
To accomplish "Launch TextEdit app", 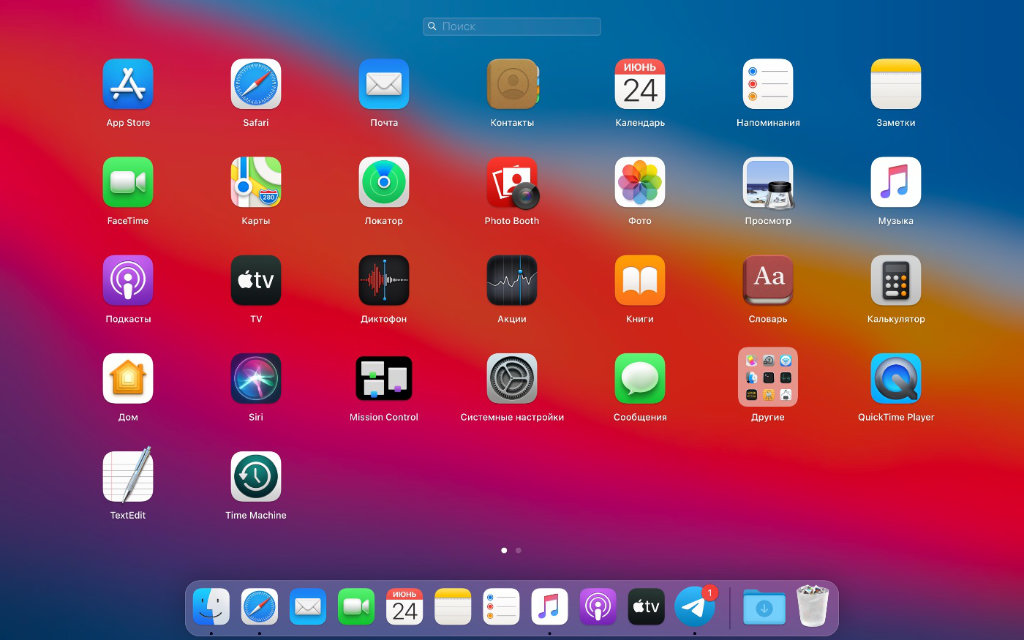I will 128,476.
